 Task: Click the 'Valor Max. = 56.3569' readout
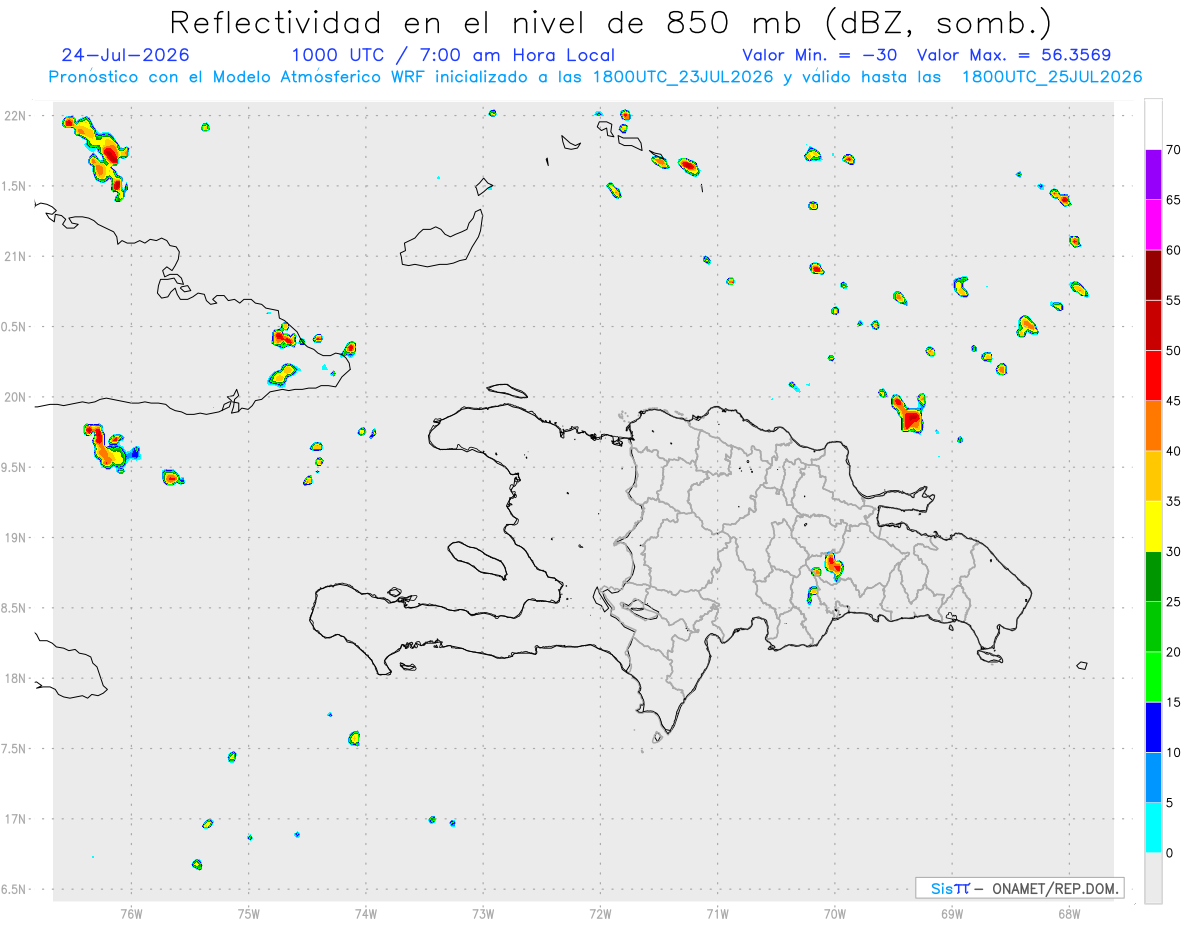click(x=1014, y=55)
